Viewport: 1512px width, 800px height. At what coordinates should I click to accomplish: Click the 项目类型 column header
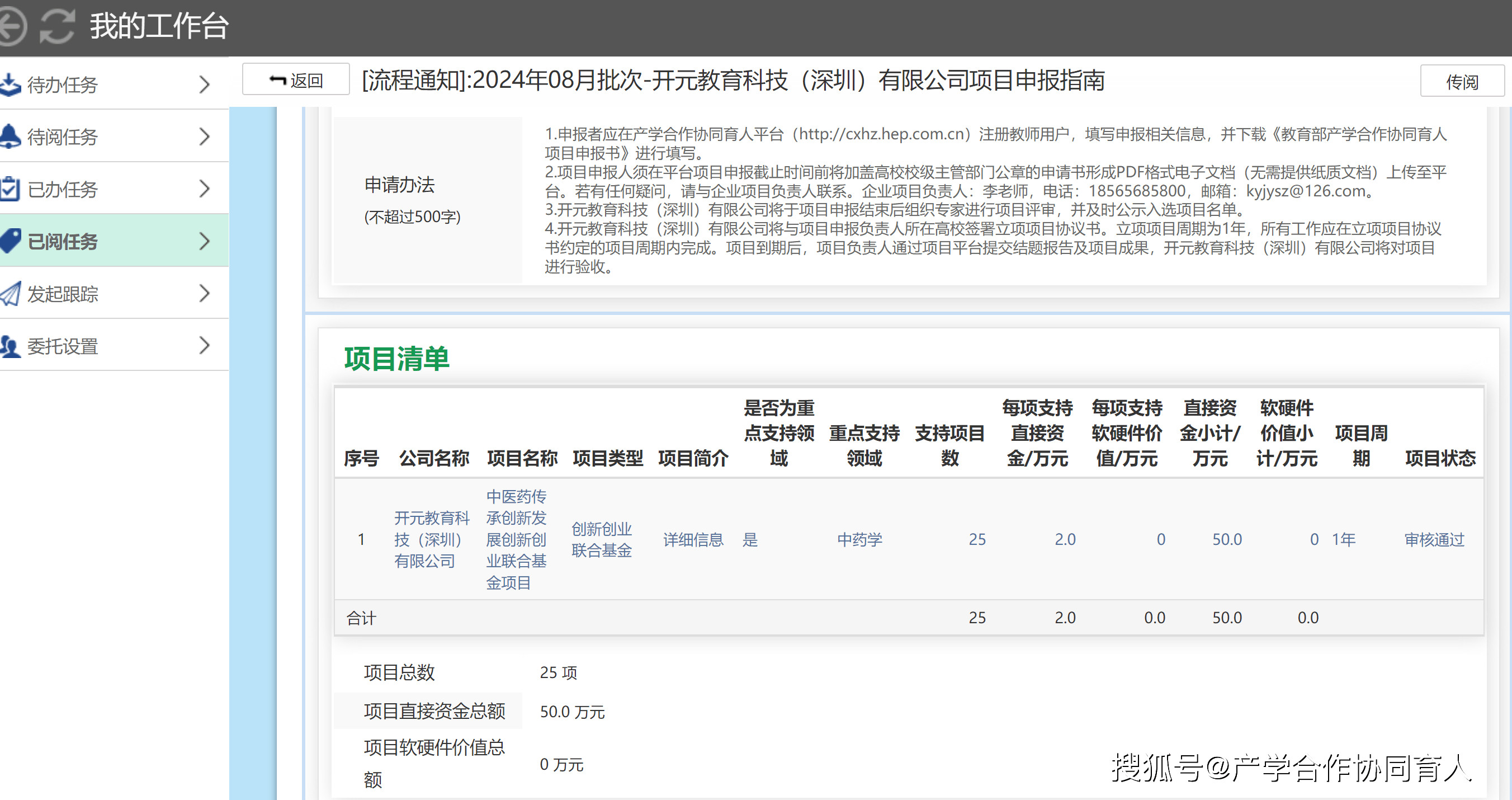(607, 458)
